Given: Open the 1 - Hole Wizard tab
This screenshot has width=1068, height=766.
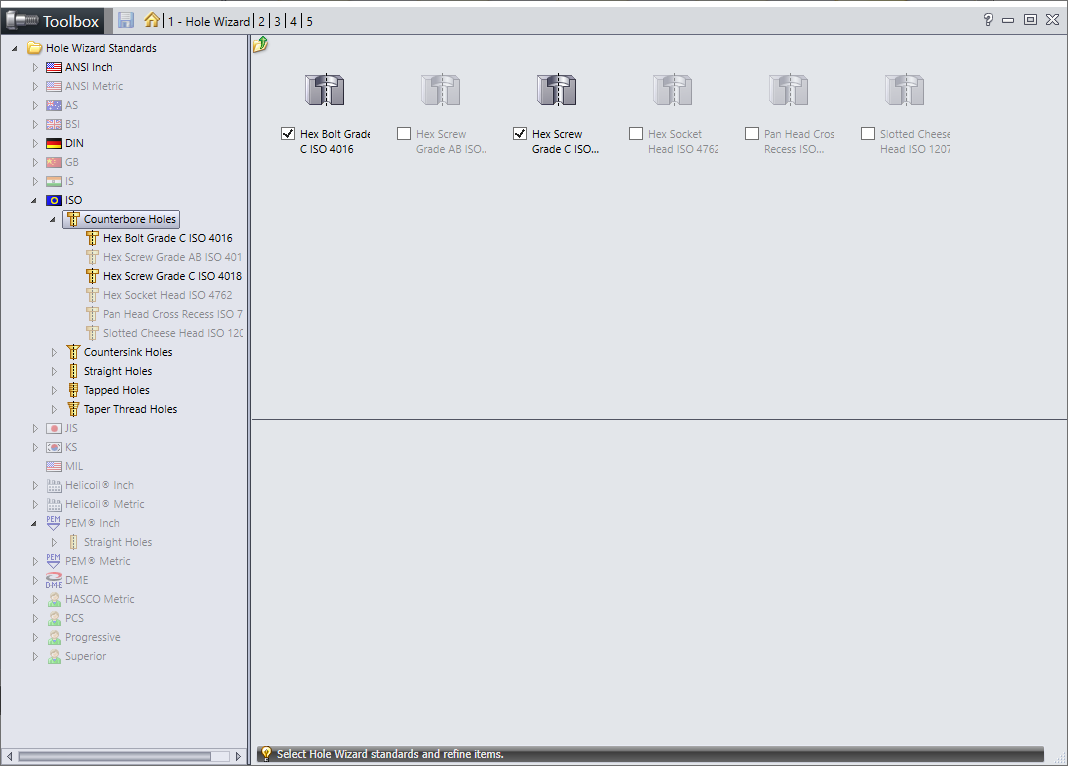Looking at the screenshot, I should click(x=209, y=22).
